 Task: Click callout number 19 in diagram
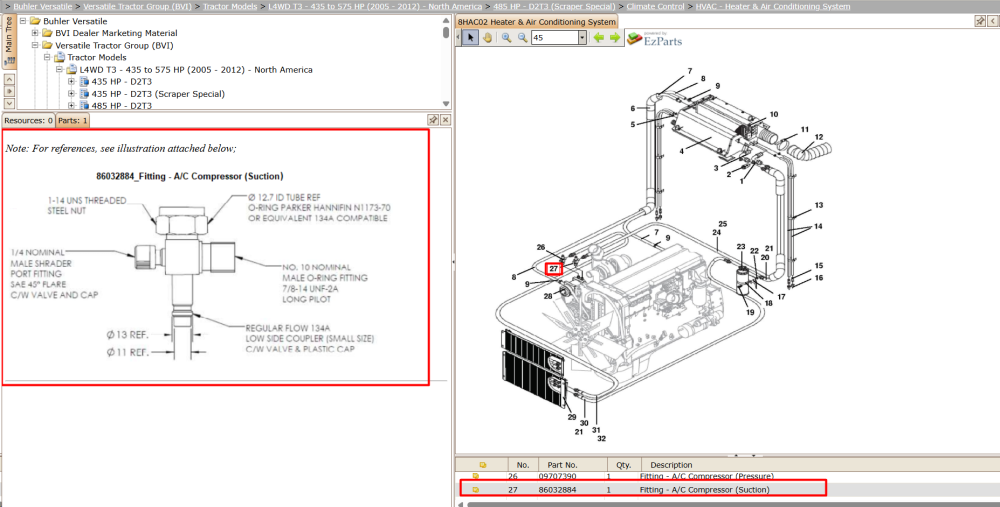click(750, 312)
